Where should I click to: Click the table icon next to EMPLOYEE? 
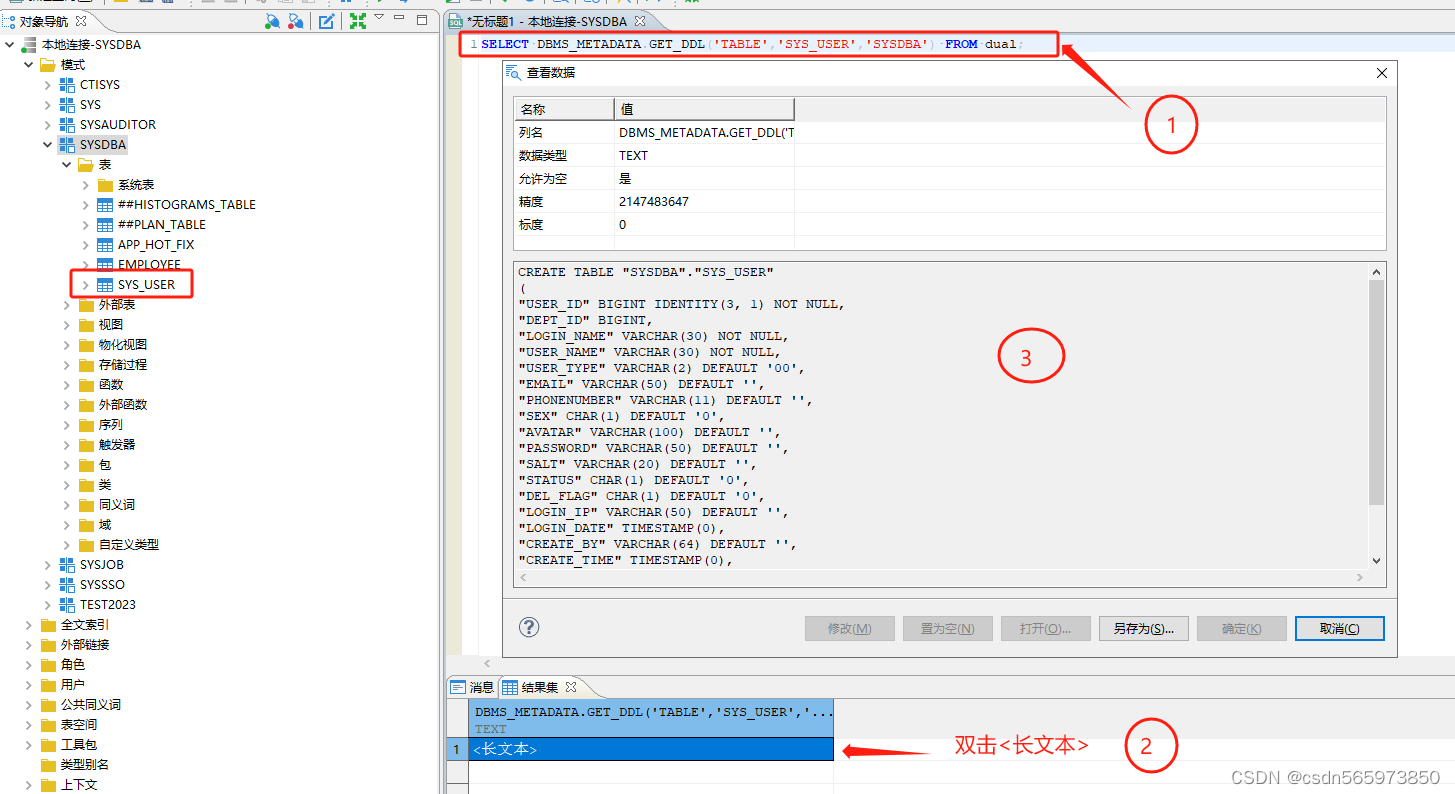pyautogui.click(x=106, y=264)
